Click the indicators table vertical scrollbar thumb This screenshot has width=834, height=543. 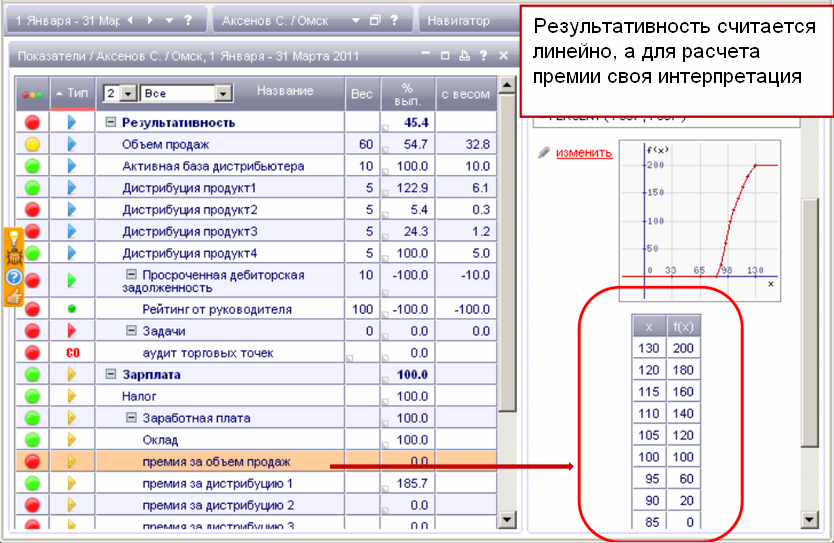[507, 253]
